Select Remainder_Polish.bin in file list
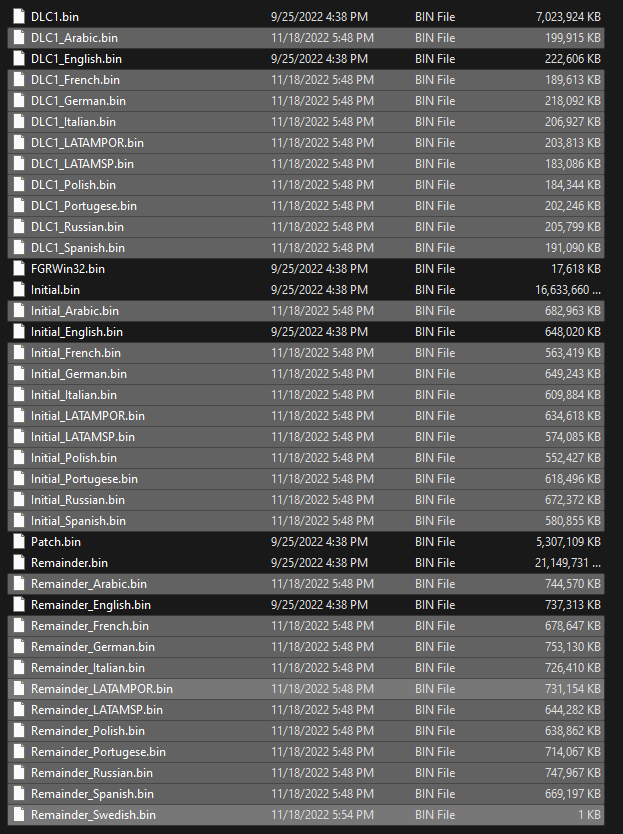The height and width of the screenshot is (834, 623). 306,731
